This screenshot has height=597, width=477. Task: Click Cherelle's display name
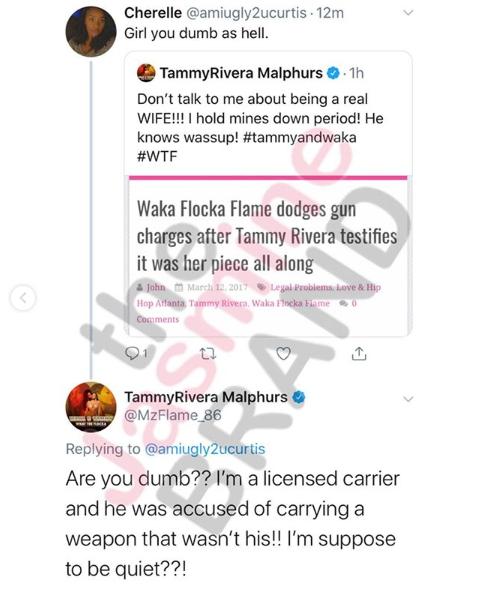click(153, 13)
